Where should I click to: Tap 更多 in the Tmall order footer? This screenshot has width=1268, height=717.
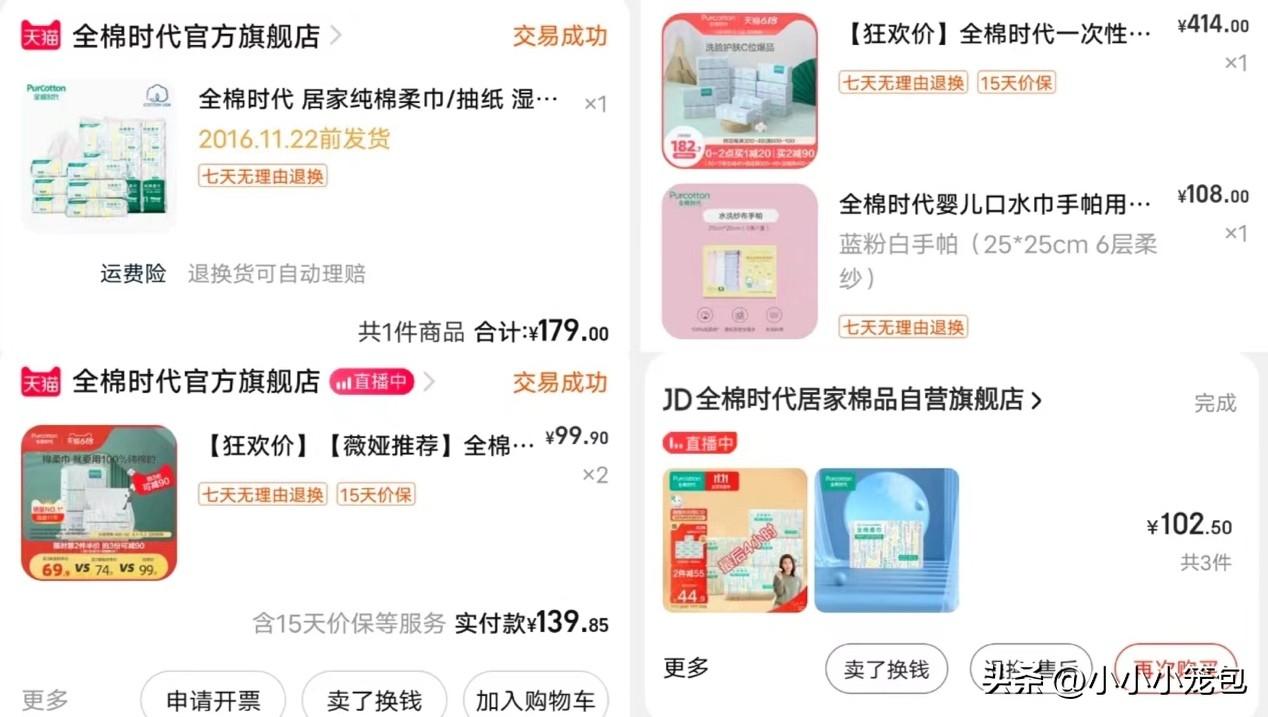[45, 699]
